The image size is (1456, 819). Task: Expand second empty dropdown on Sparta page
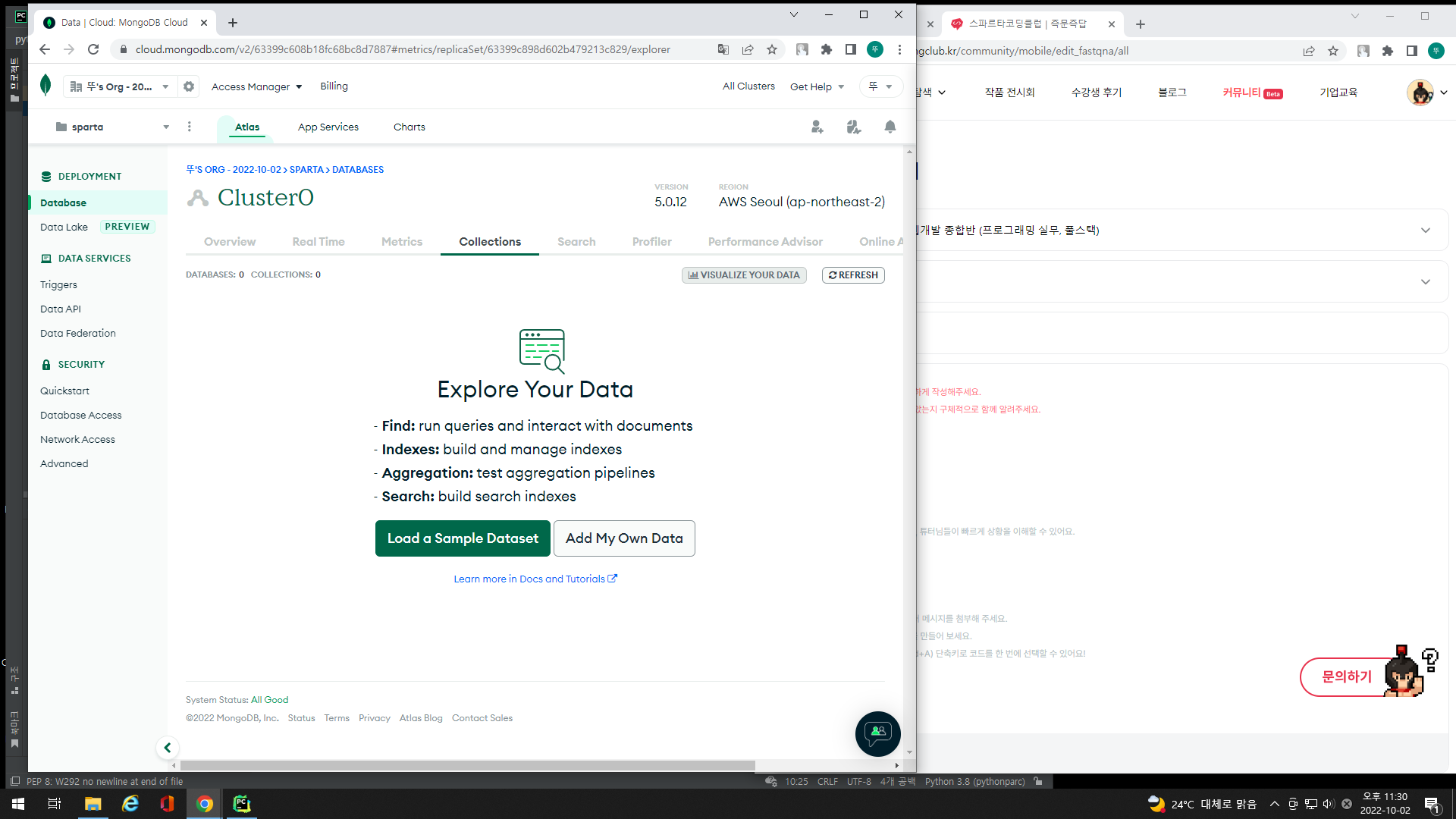(1426, 281)
